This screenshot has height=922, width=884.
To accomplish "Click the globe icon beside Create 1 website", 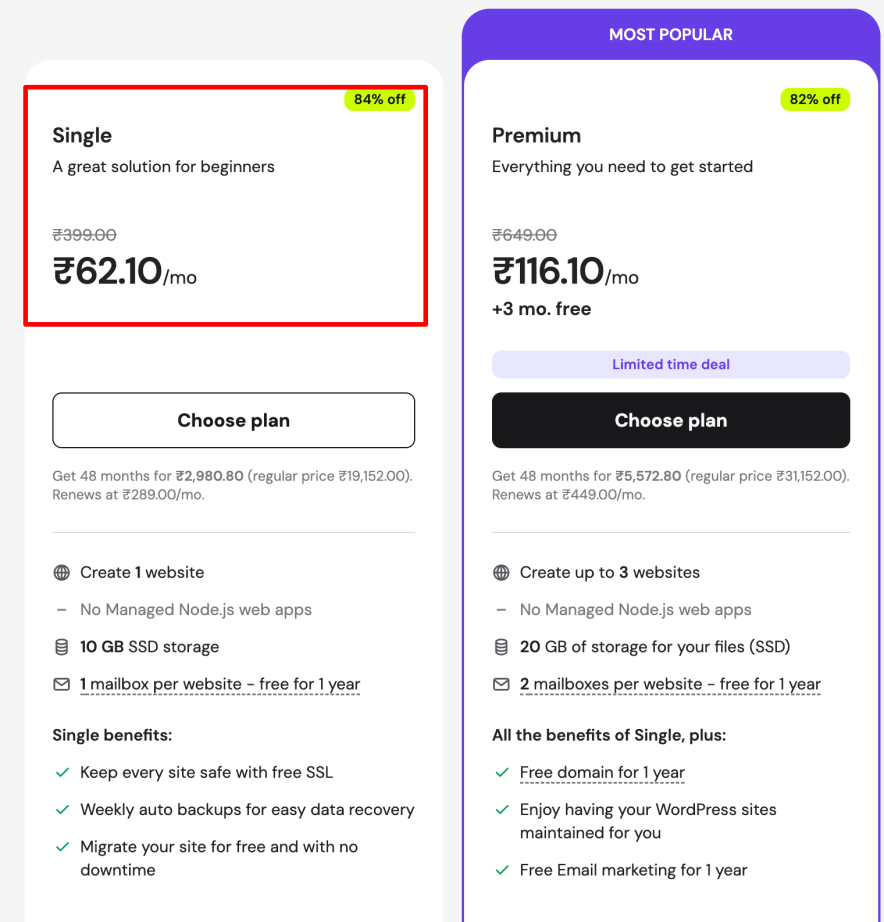I will click(x=62, y=573).
